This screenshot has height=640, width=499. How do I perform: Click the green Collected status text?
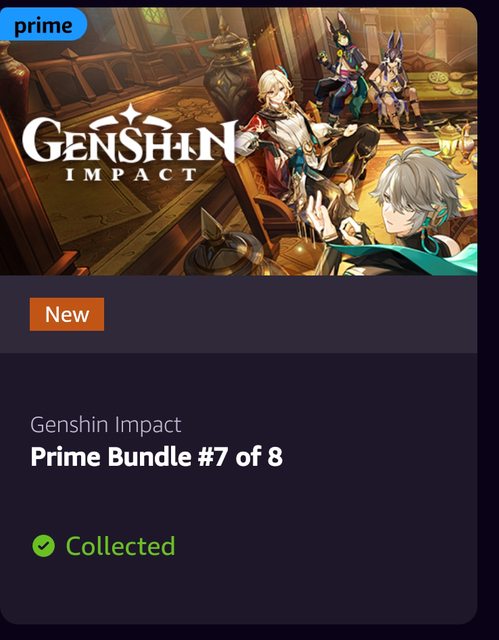click(120, 546)
